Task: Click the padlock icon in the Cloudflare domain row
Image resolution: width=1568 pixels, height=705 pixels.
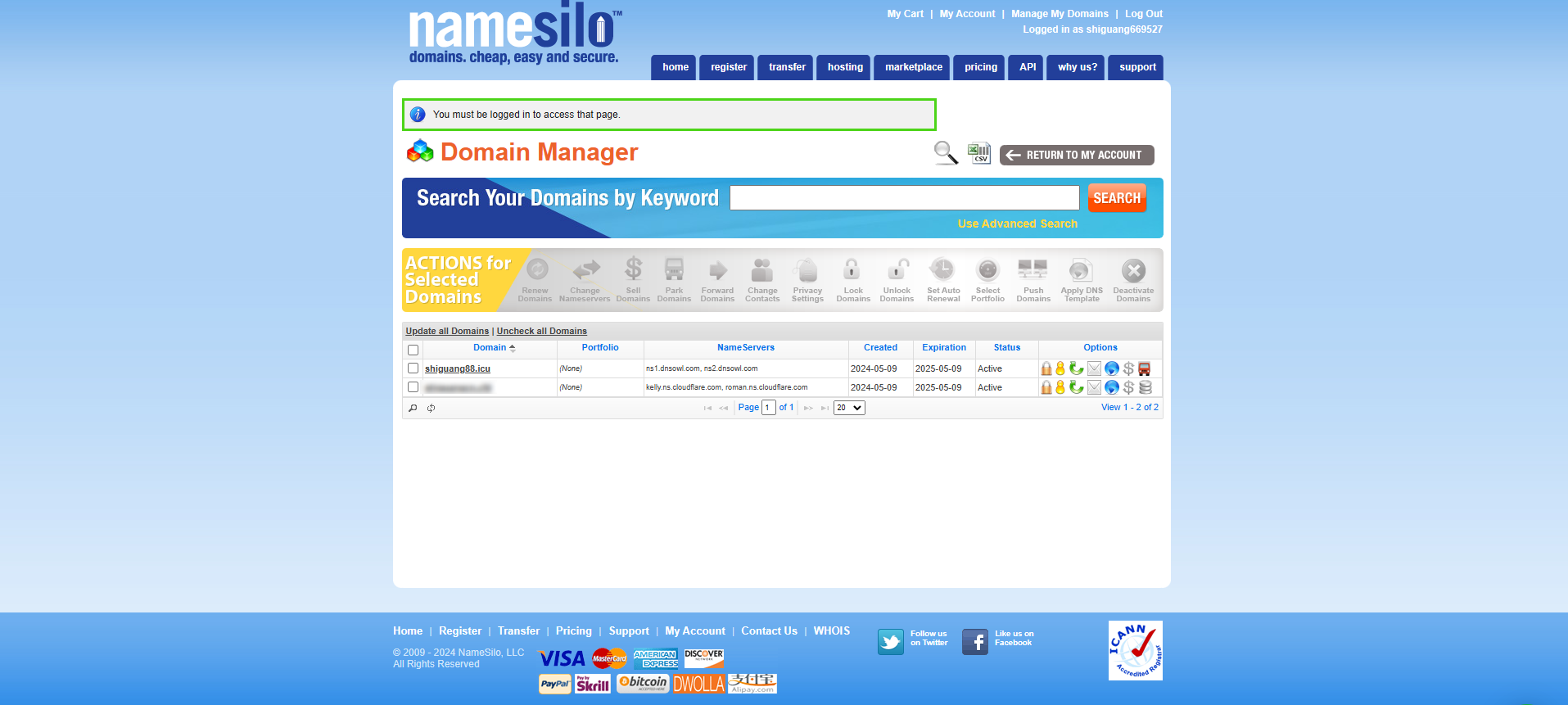Action: [1046, 387]
